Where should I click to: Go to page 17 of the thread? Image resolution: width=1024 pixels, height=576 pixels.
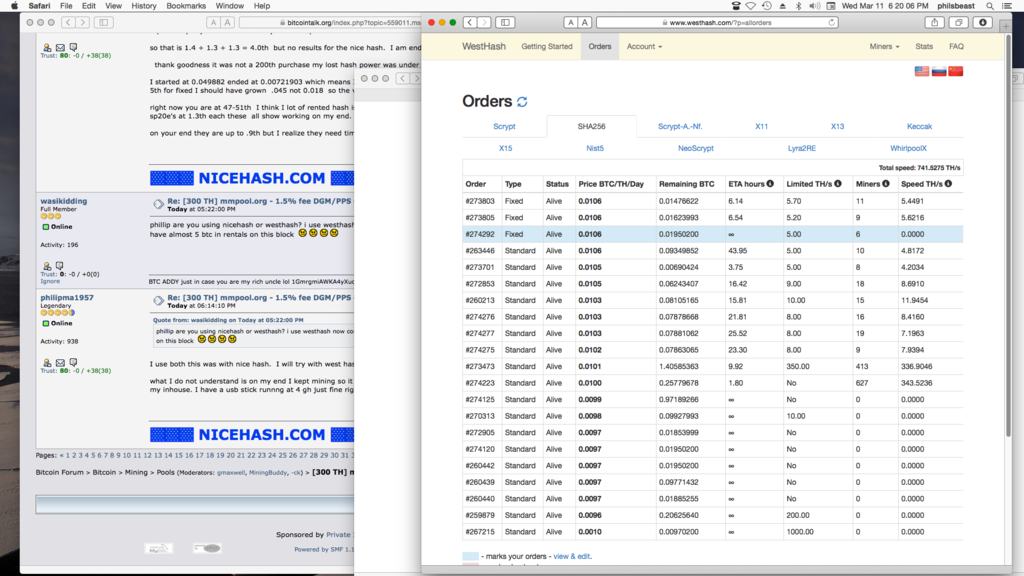point(199,455)
